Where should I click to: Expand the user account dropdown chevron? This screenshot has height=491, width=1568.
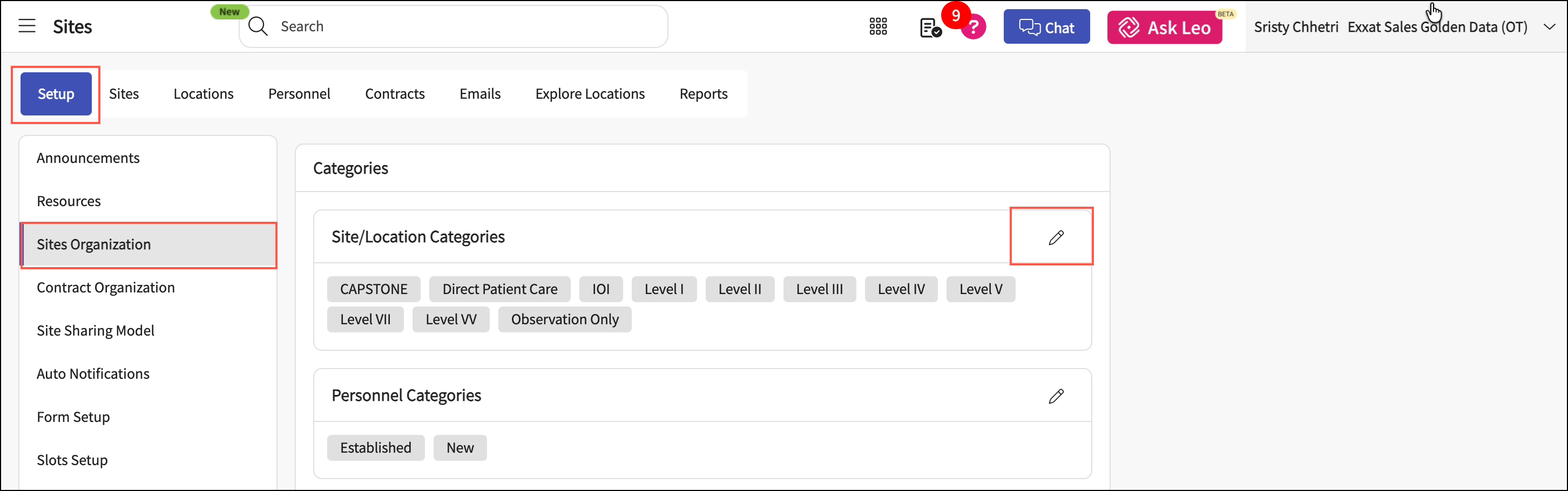click(x=1549, y=27)
